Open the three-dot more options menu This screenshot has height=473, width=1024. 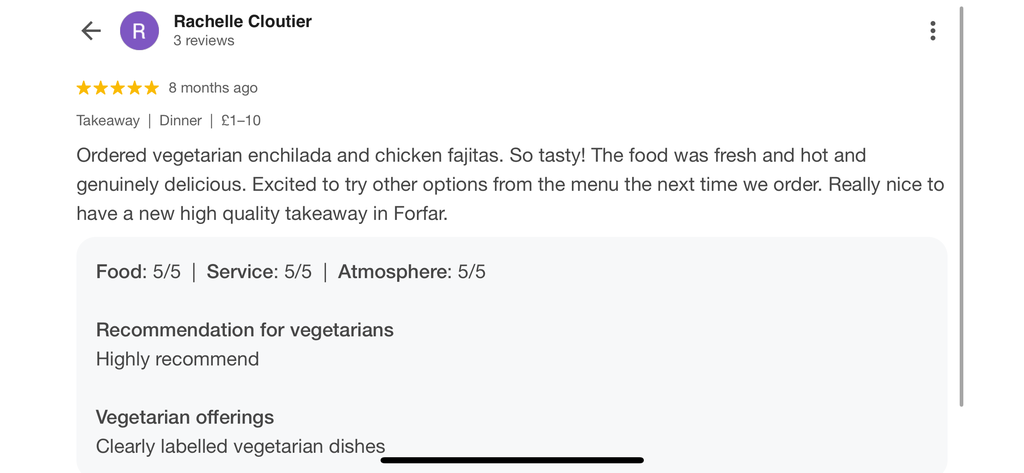coord(933,31)
